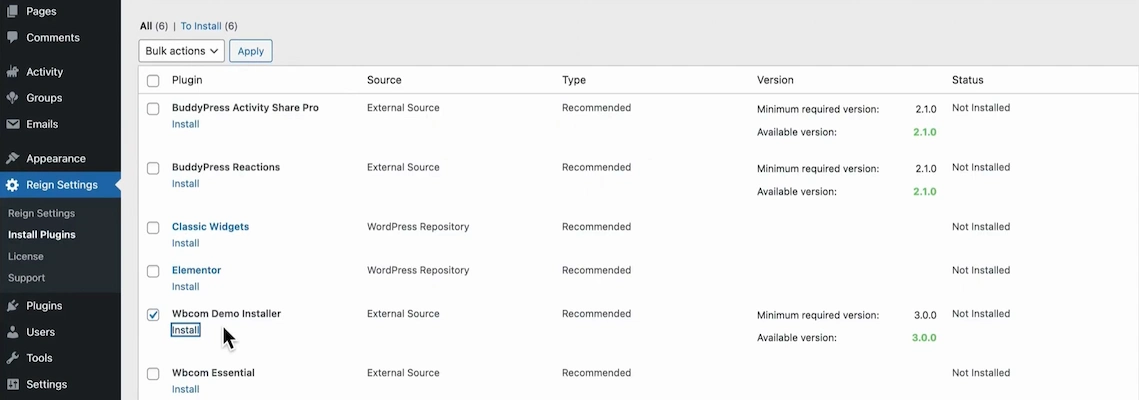Click the Users person icon

pos(12,332)
